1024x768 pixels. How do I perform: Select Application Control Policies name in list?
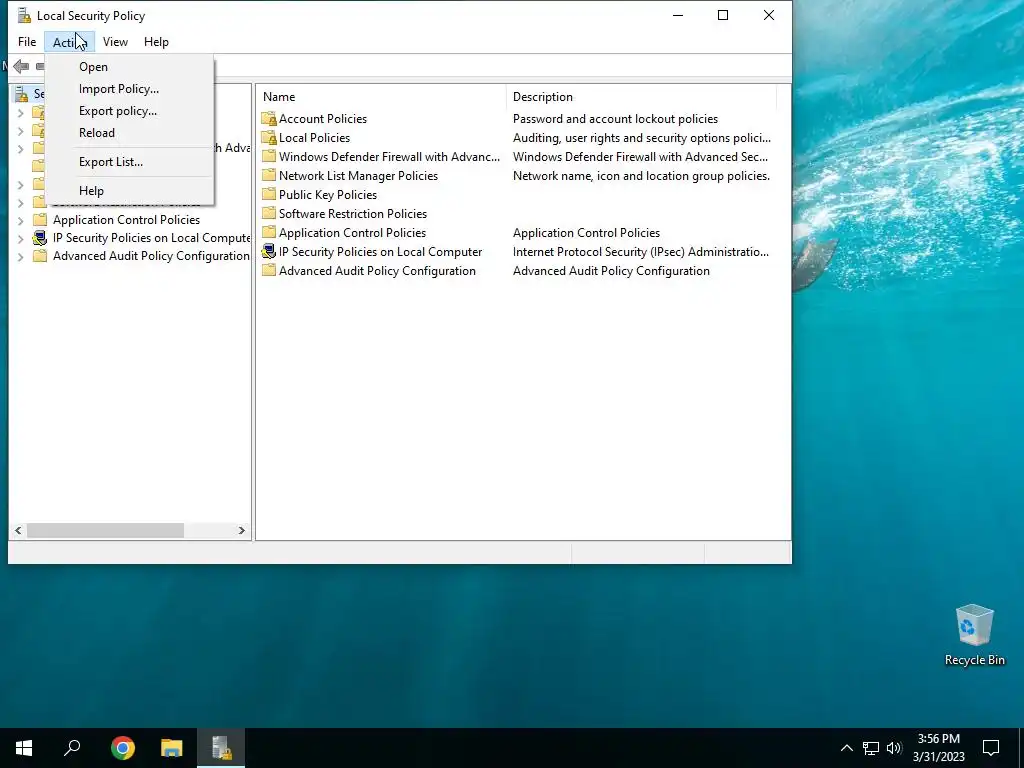pos(352,232)
